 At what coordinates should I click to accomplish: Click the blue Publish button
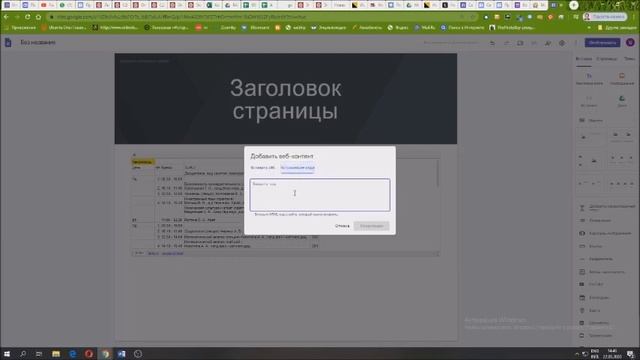[x=602, y=42]
